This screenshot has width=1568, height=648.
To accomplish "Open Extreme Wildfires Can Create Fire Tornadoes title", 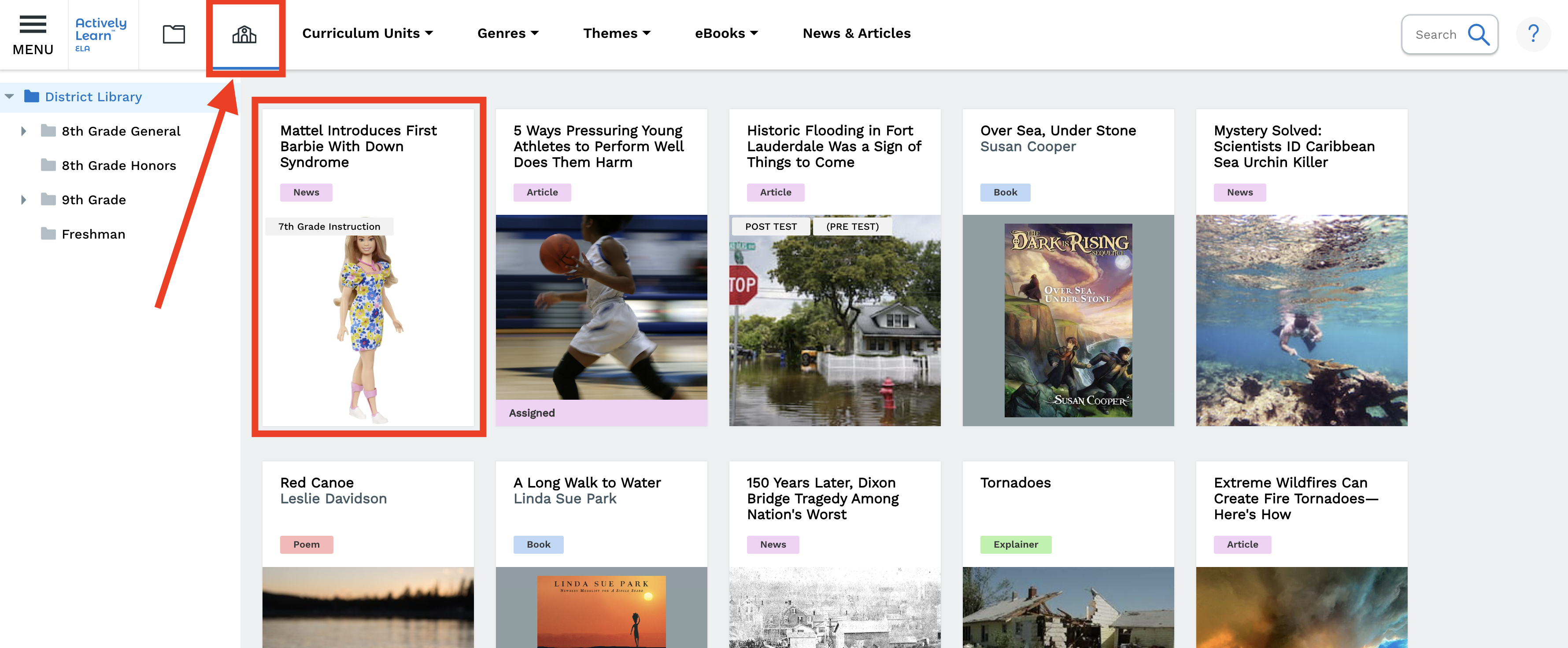I will point(1296,498).
